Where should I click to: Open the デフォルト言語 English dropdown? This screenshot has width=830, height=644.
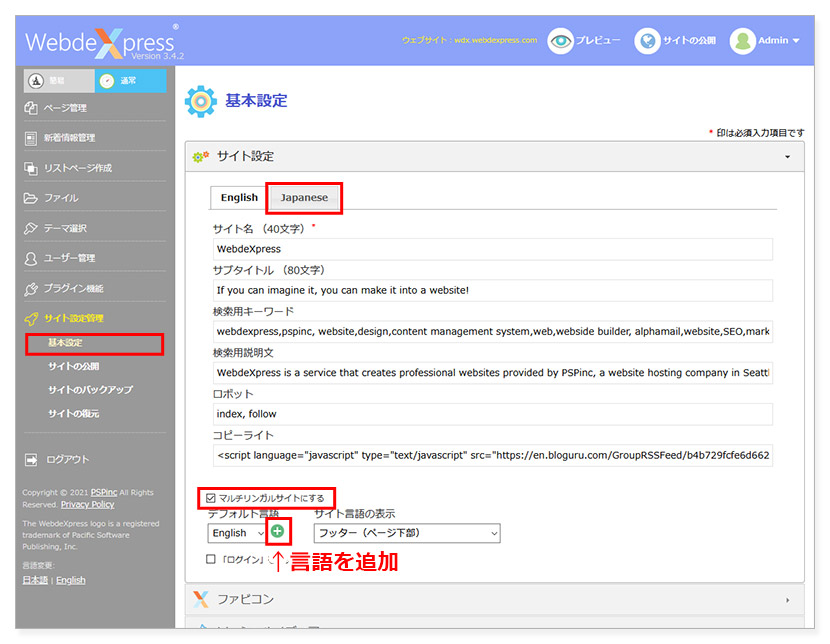coord(236,533)
